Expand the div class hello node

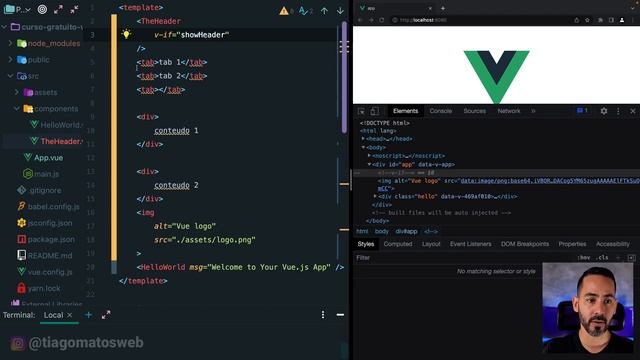(x=375, y=196)
